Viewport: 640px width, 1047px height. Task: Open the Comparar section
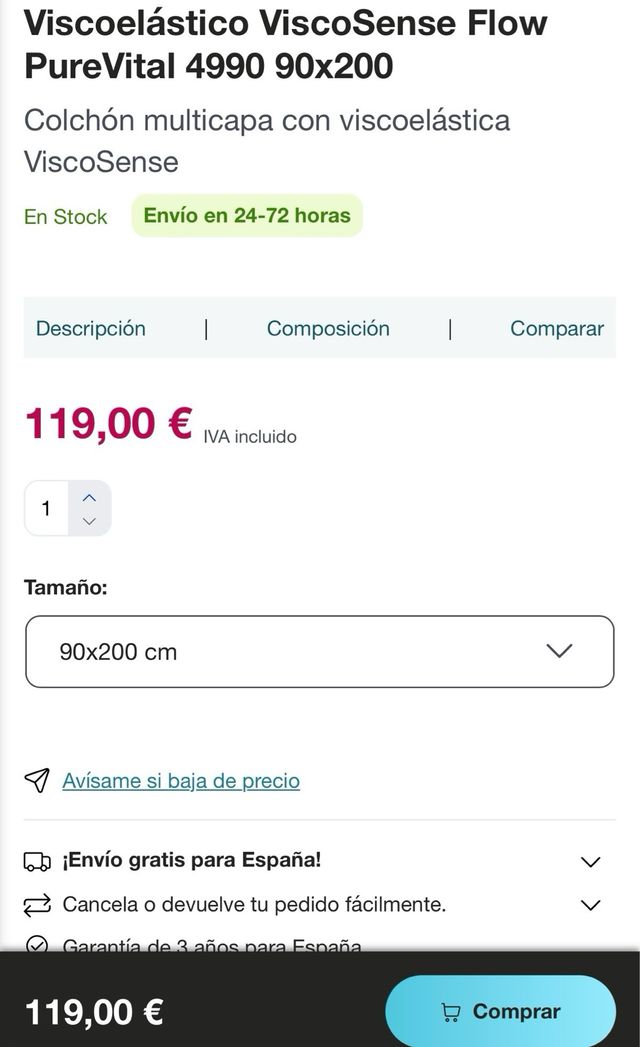pos(557,328)
